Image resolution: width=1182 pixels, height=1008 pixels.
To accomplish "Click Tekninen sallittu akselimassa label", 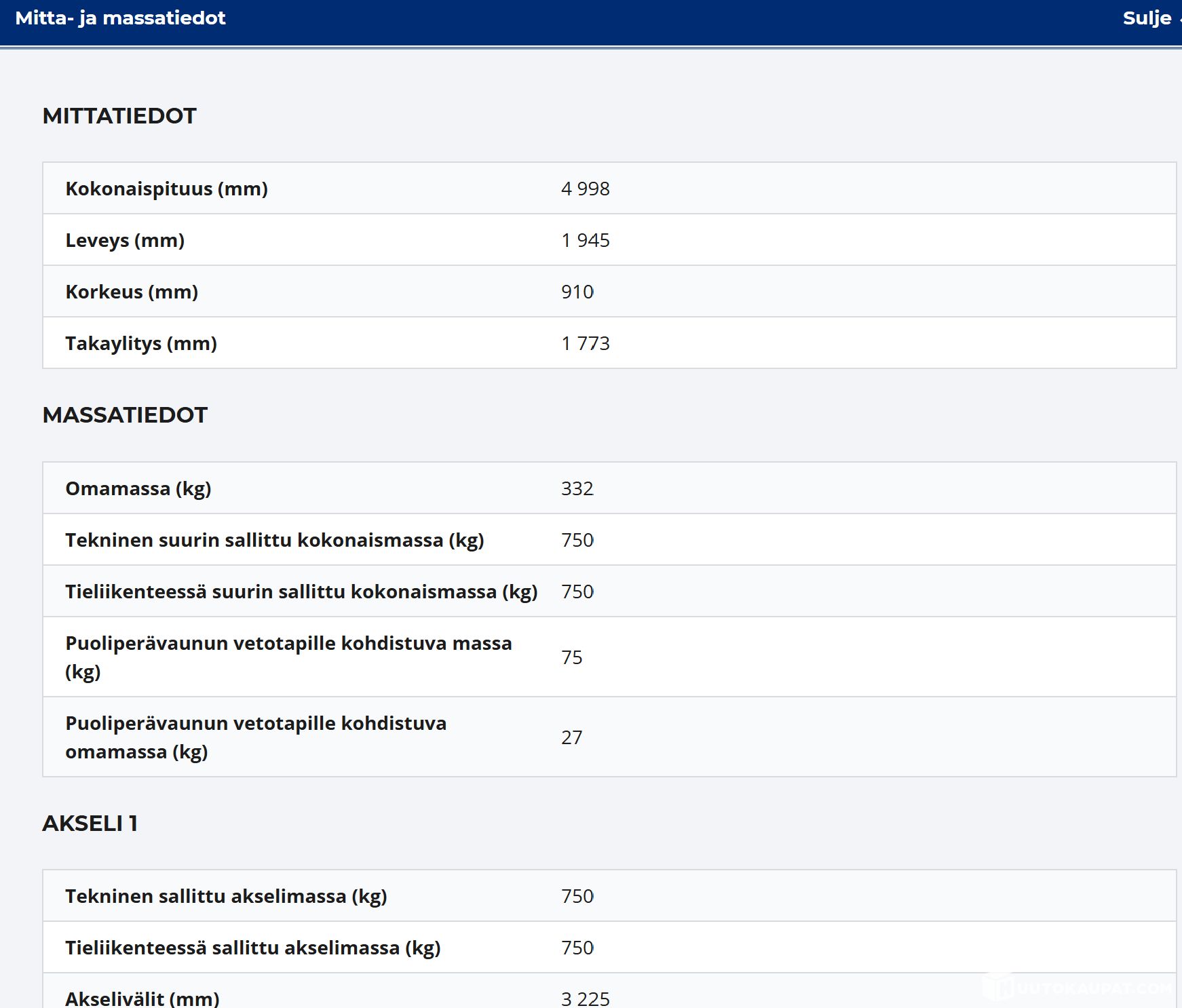I will point(226,896).
